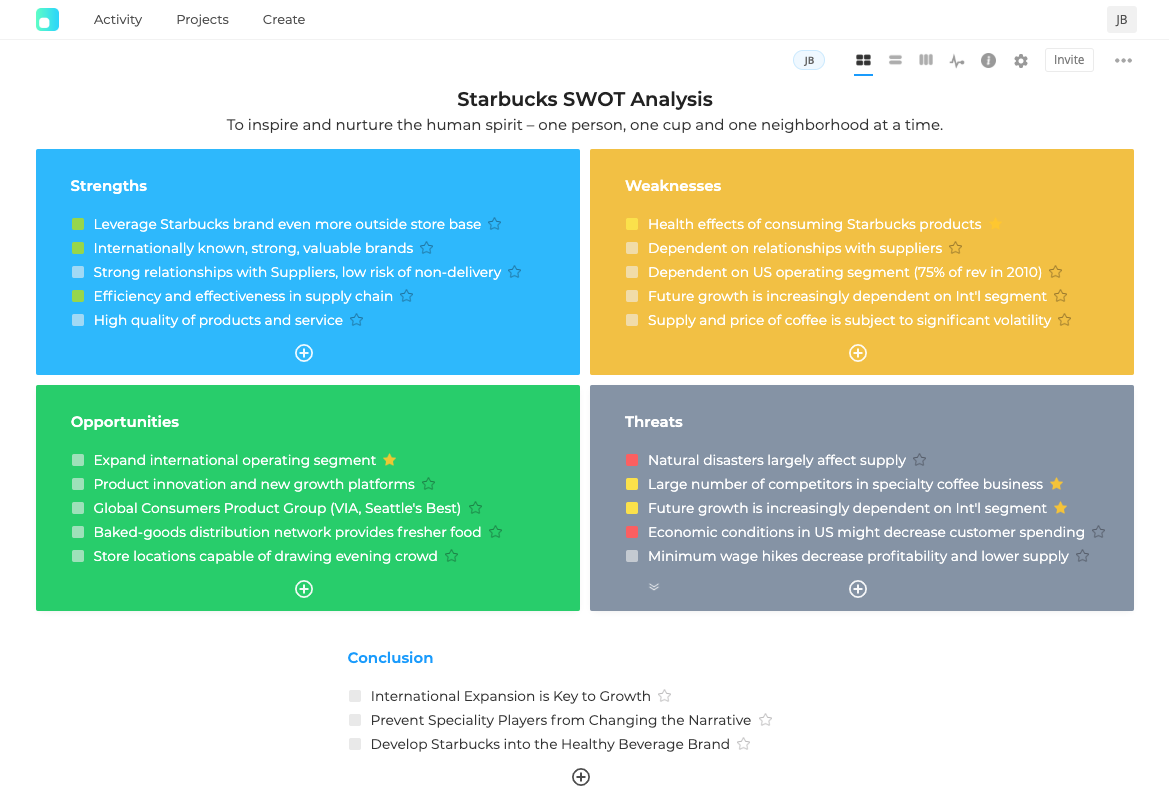Viewport: 1169px width, 810px height.
Task: Check off 'International Expansion is Key to Growth'
Action: tap(355, 696)
